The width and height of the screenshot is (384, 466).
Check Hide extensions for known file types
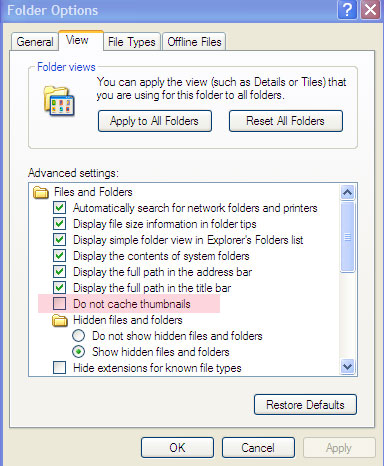(x=60, y=368)
